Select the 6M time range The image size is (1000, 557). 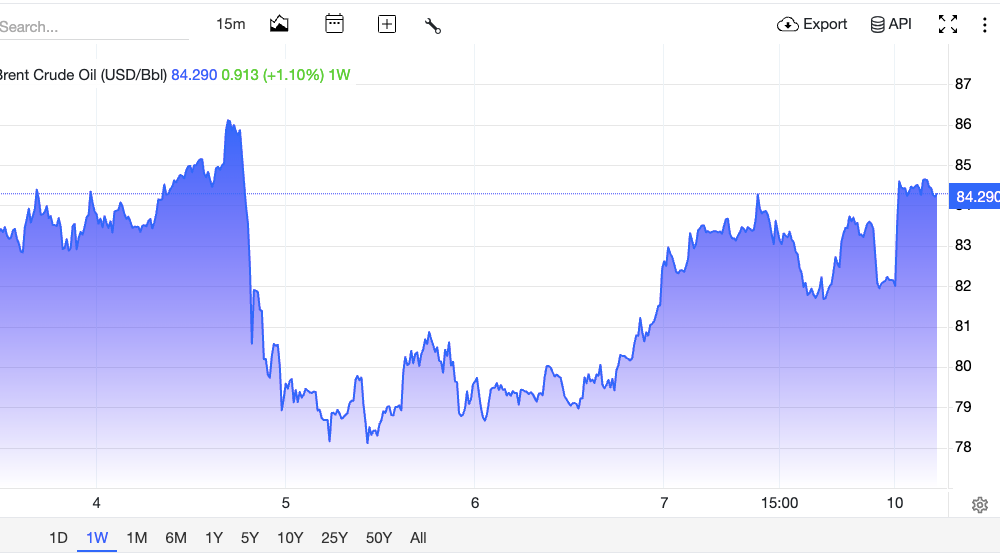(175, 538)
